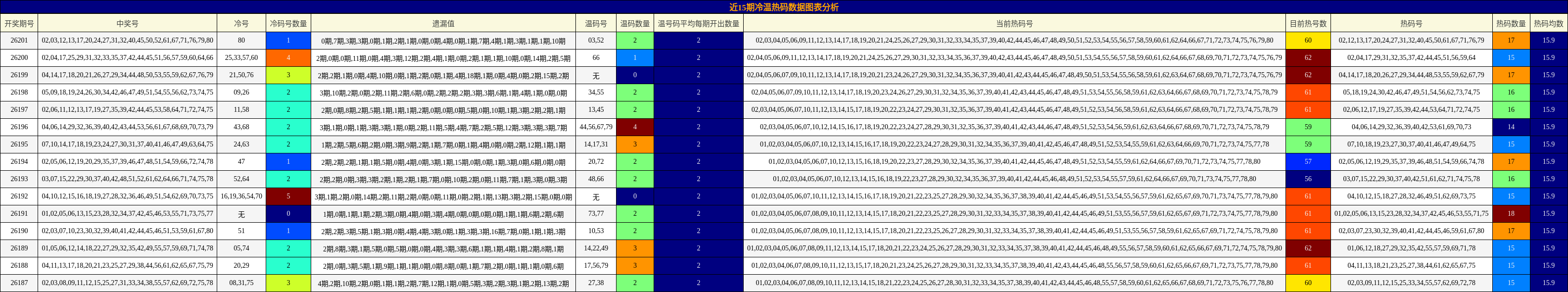The height and width of the screenshot is (292, 1568).
Task: Click the dark blue cold count 0 in row 26191
Action: click(x=288, y=214)
